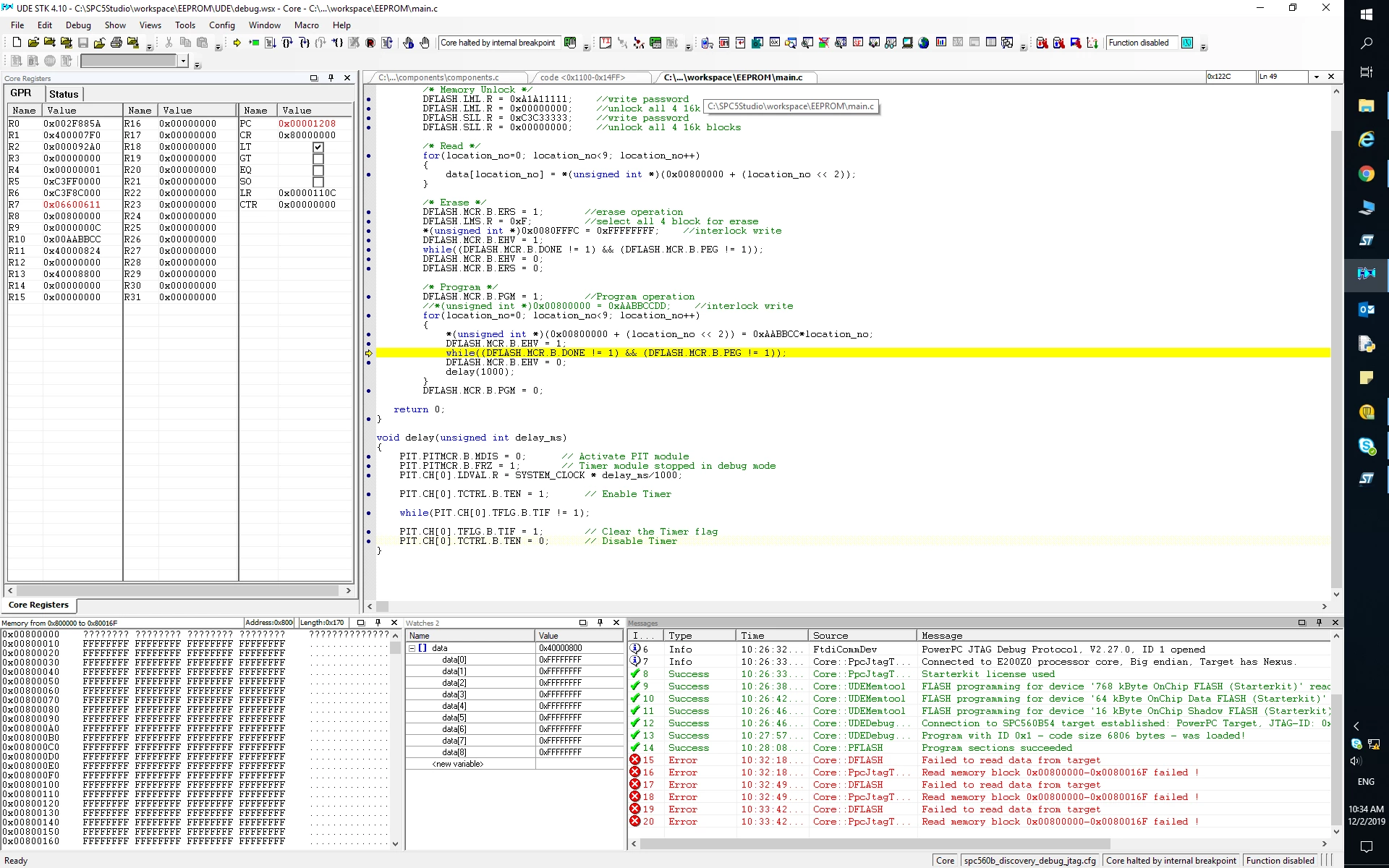The image size is (1389, 868).
Task: Expand overflow options after the Paste icon
Action: (x=218, y=47)
